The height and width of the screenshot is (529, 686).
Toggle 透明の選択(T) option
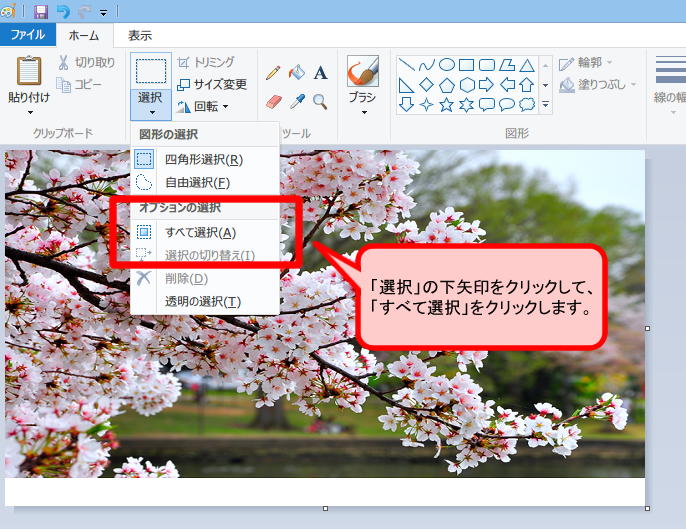(x=205, y=301)
